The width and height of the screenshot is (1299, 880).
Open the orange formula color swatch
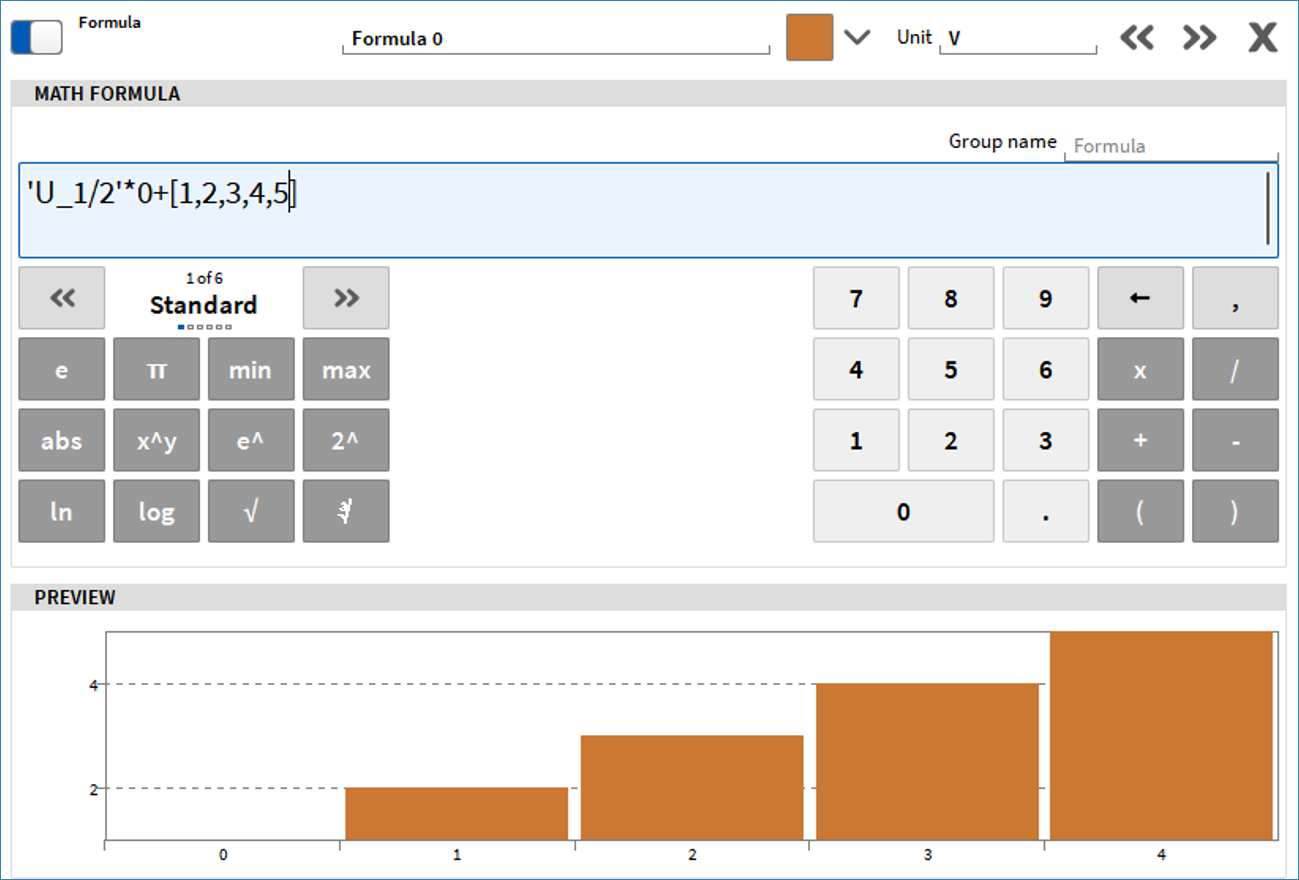809,38
